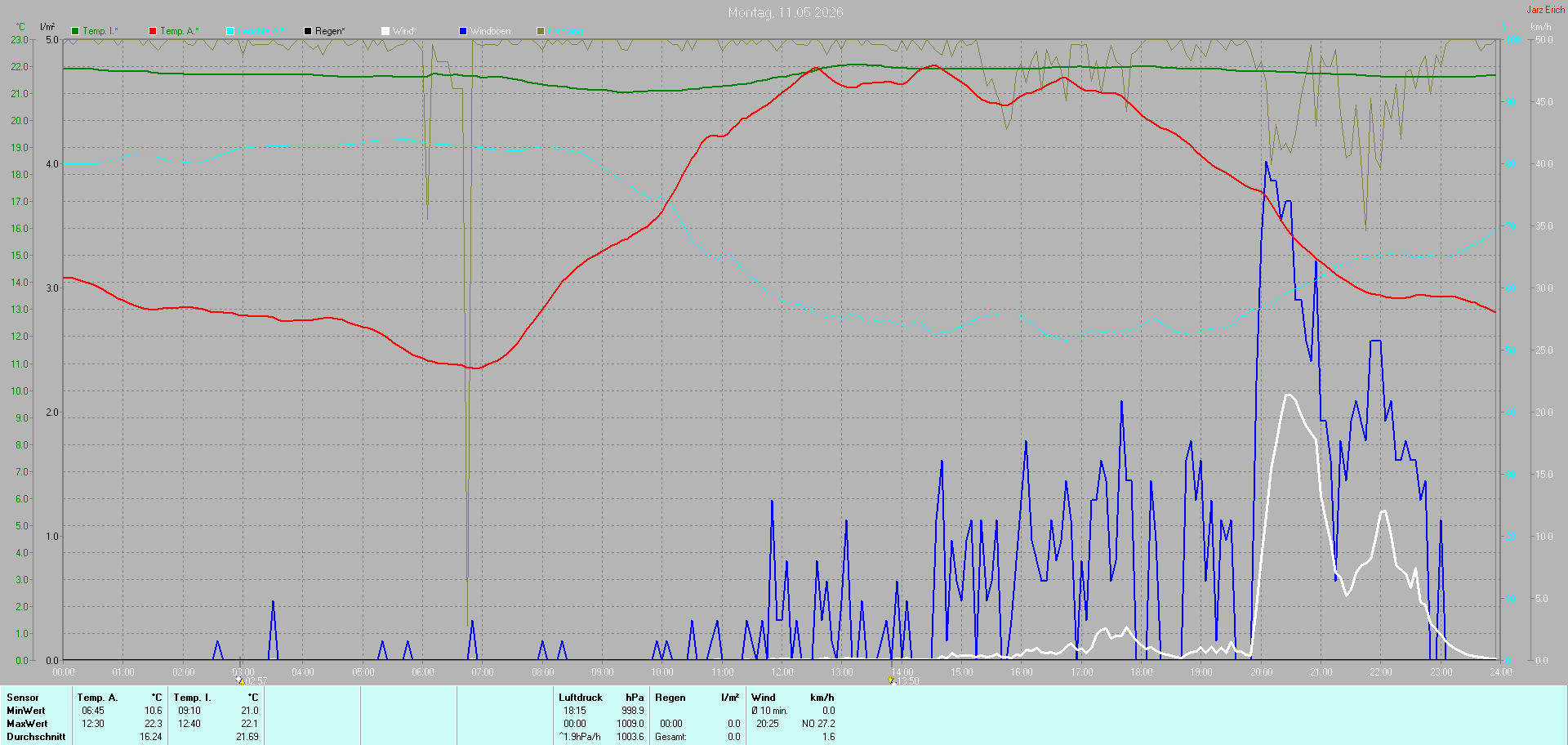The height and width of the screenshot is (745, 1568).
Task: Click "50.0" on the km/h axis
Action: coord(1544,40)
